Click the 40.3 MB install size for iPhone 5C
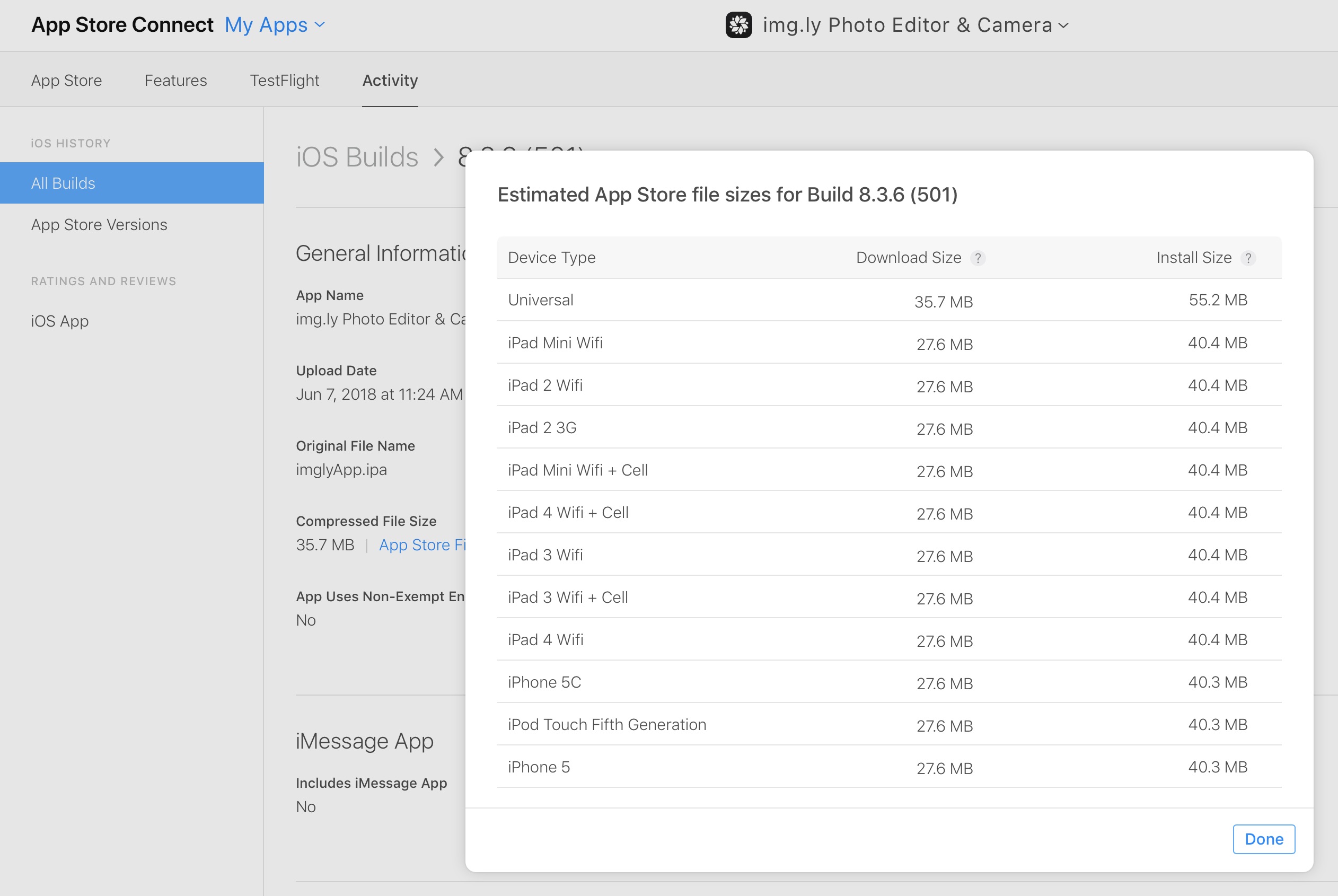 1218,682
